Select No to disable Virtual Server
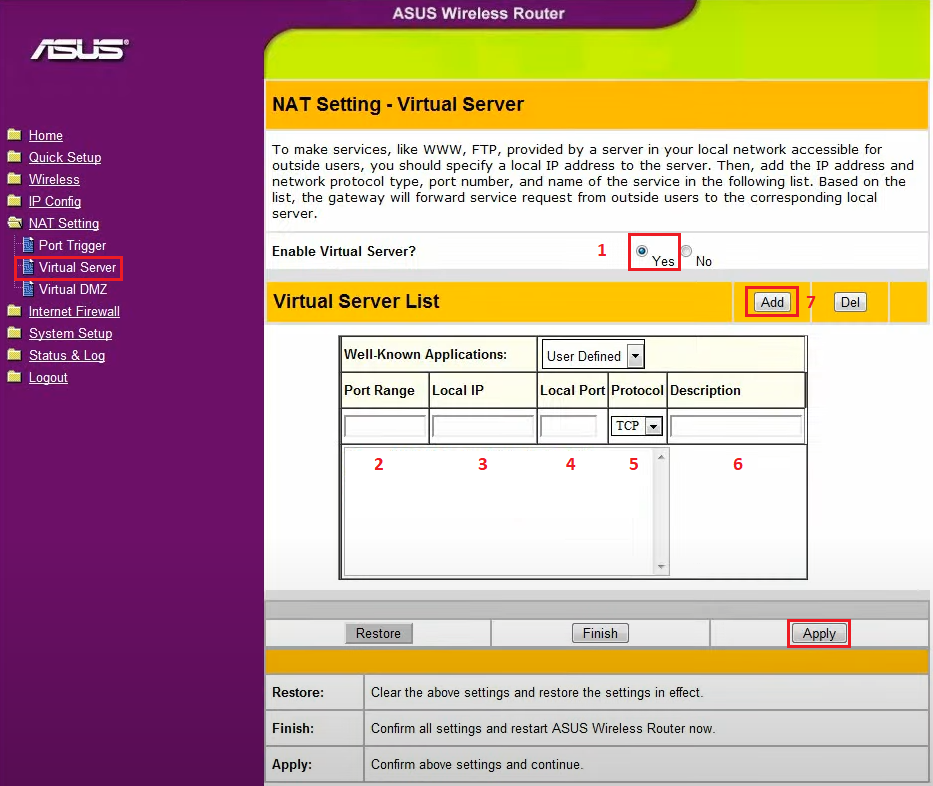Image resolution: width=933 pixels, height=786 pixels. pyautogui.click(x=687, y=251)
